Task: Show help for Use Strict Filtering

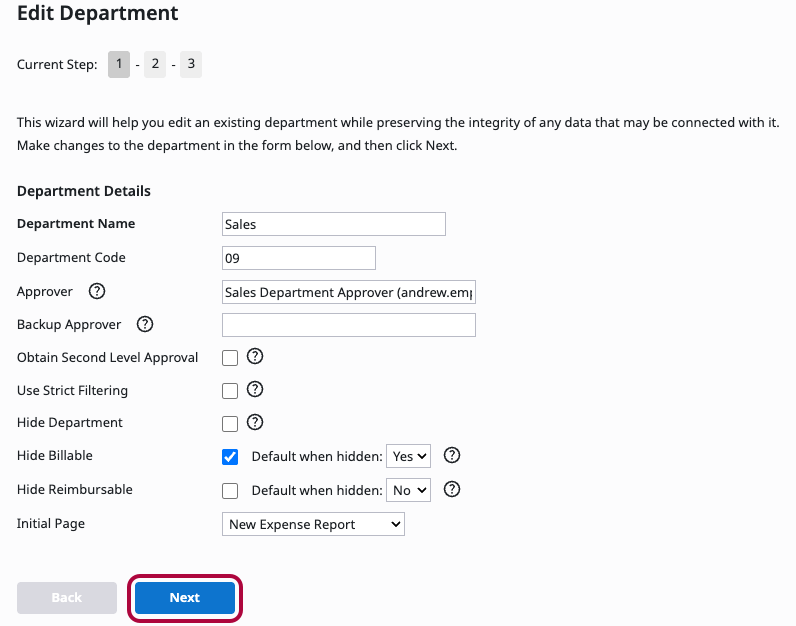Action: click(x=255, y=389)
